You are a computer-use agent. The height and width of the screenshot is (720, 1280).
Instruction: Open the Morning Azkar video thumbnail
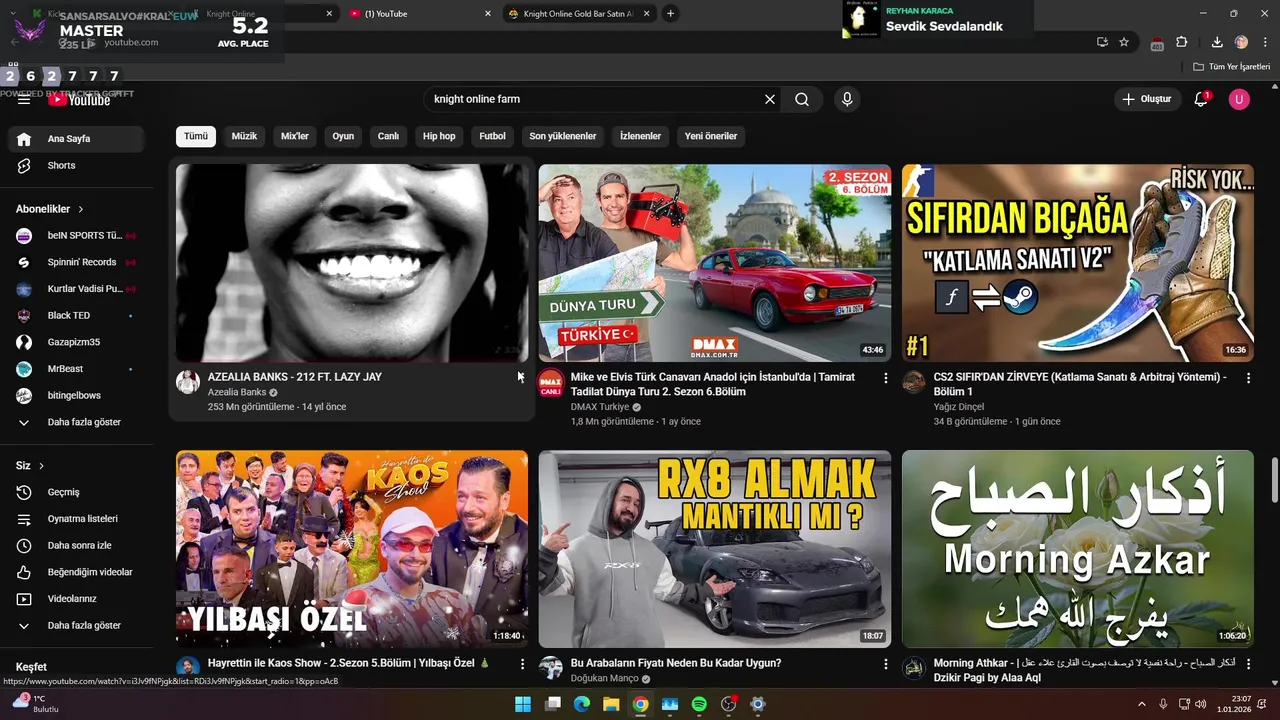pyautogui.click(x=1078, y=549)
